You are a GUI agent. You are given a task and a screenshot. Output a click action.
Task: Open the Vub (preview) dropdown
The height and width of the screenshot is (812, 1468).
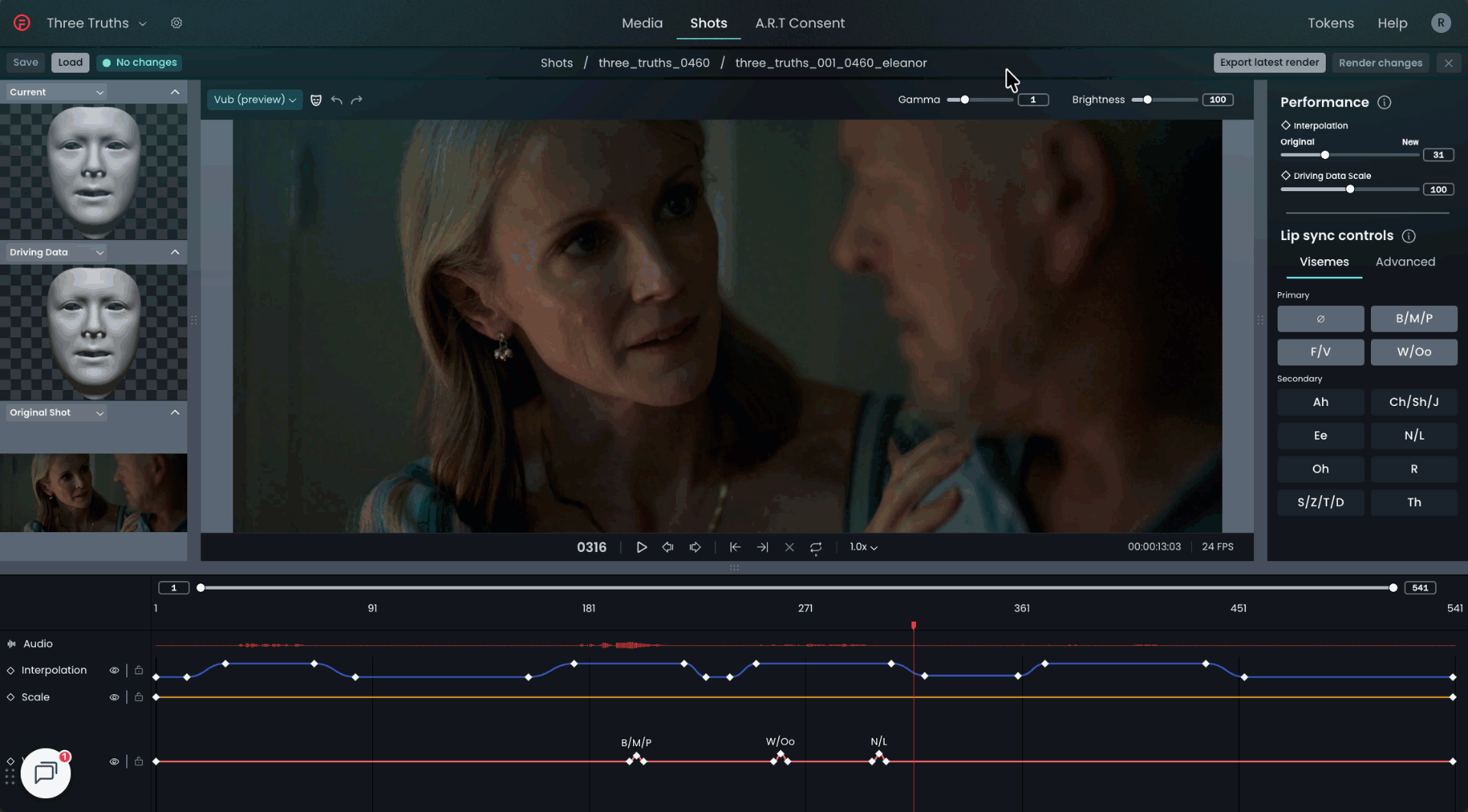pos(255,100)
